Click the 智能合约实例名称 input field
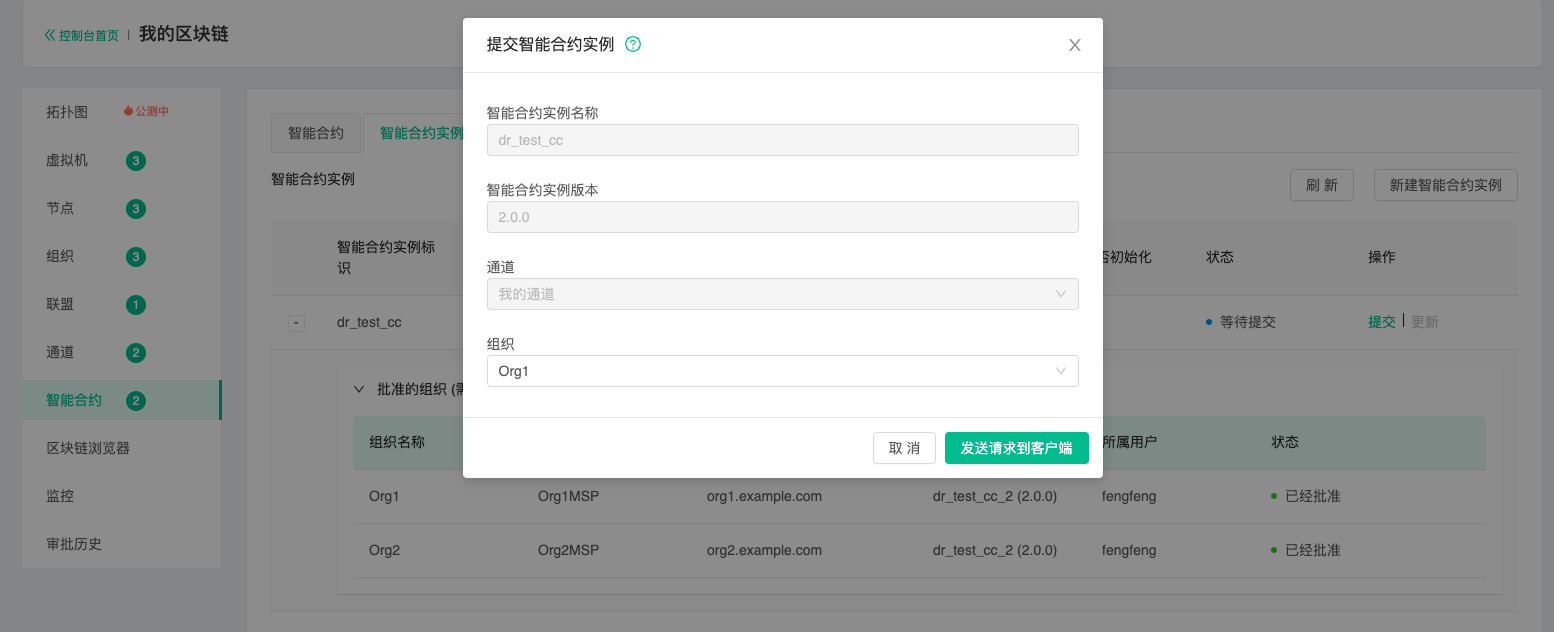This screenshot has height=632, width=1554. click(782, 140)
